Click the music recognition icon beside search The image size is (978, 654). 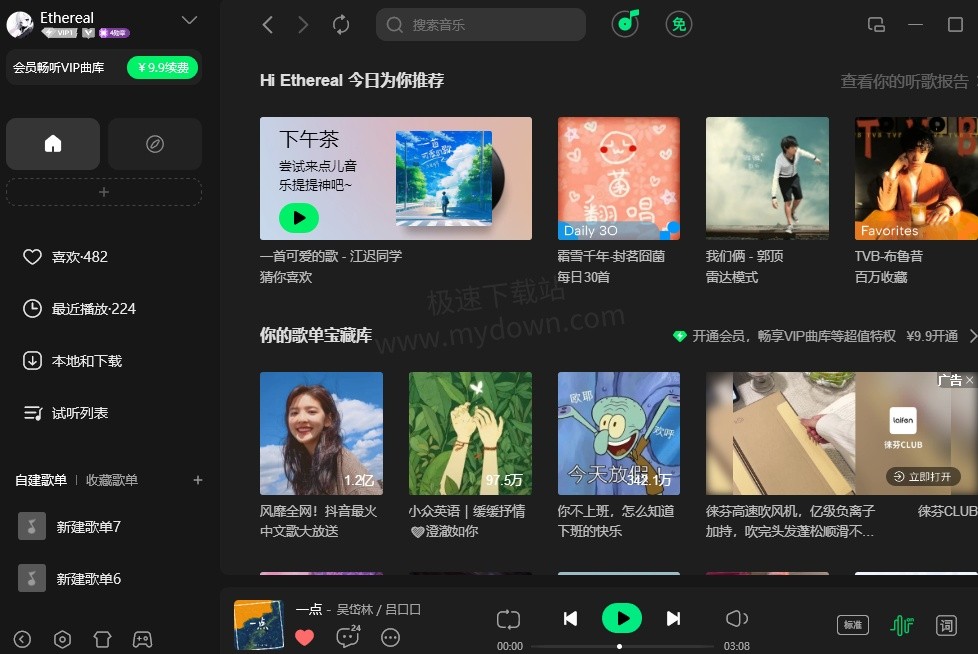click(625, 24)
